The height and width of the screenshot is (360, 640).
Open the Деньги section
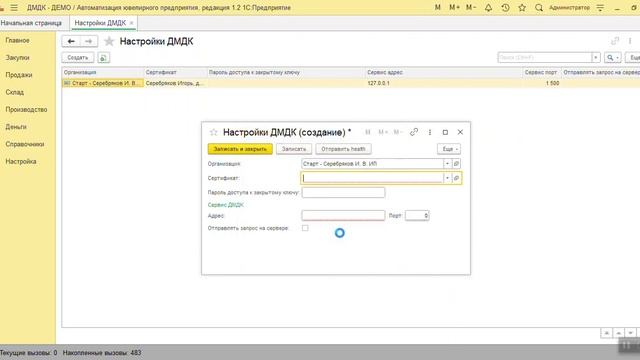tap(16, 127)
